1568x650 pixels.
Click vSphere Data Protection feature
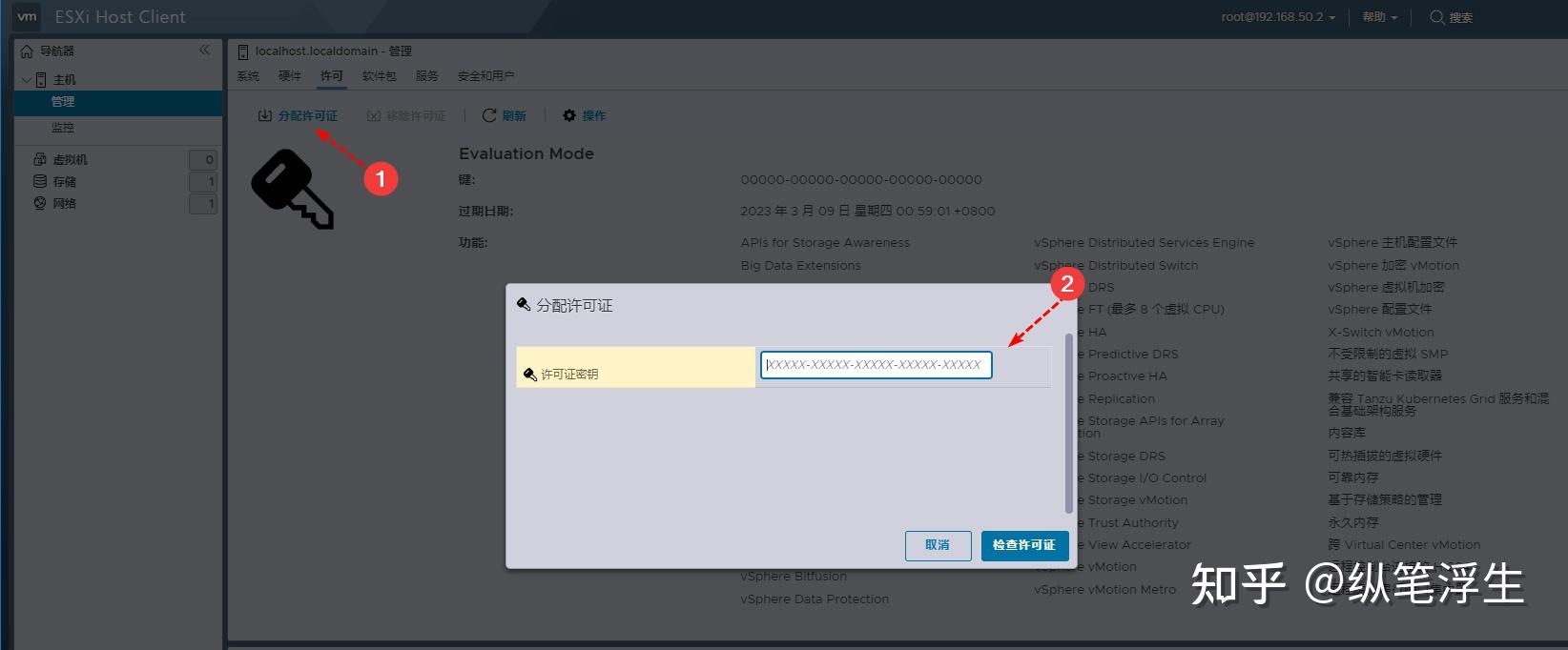[x=815, y=599]
